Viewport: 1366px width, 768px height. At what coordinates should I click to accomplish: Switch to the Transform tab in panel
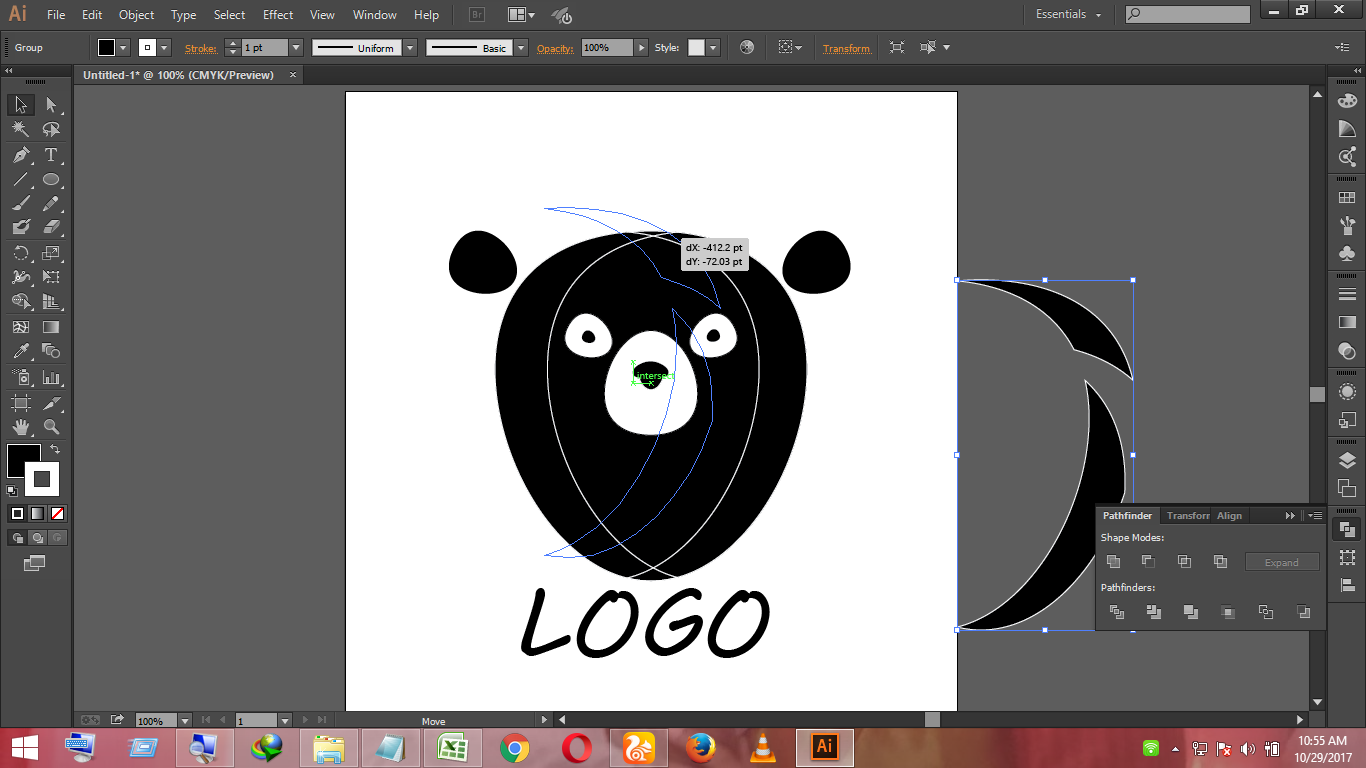click(1188, 516)
